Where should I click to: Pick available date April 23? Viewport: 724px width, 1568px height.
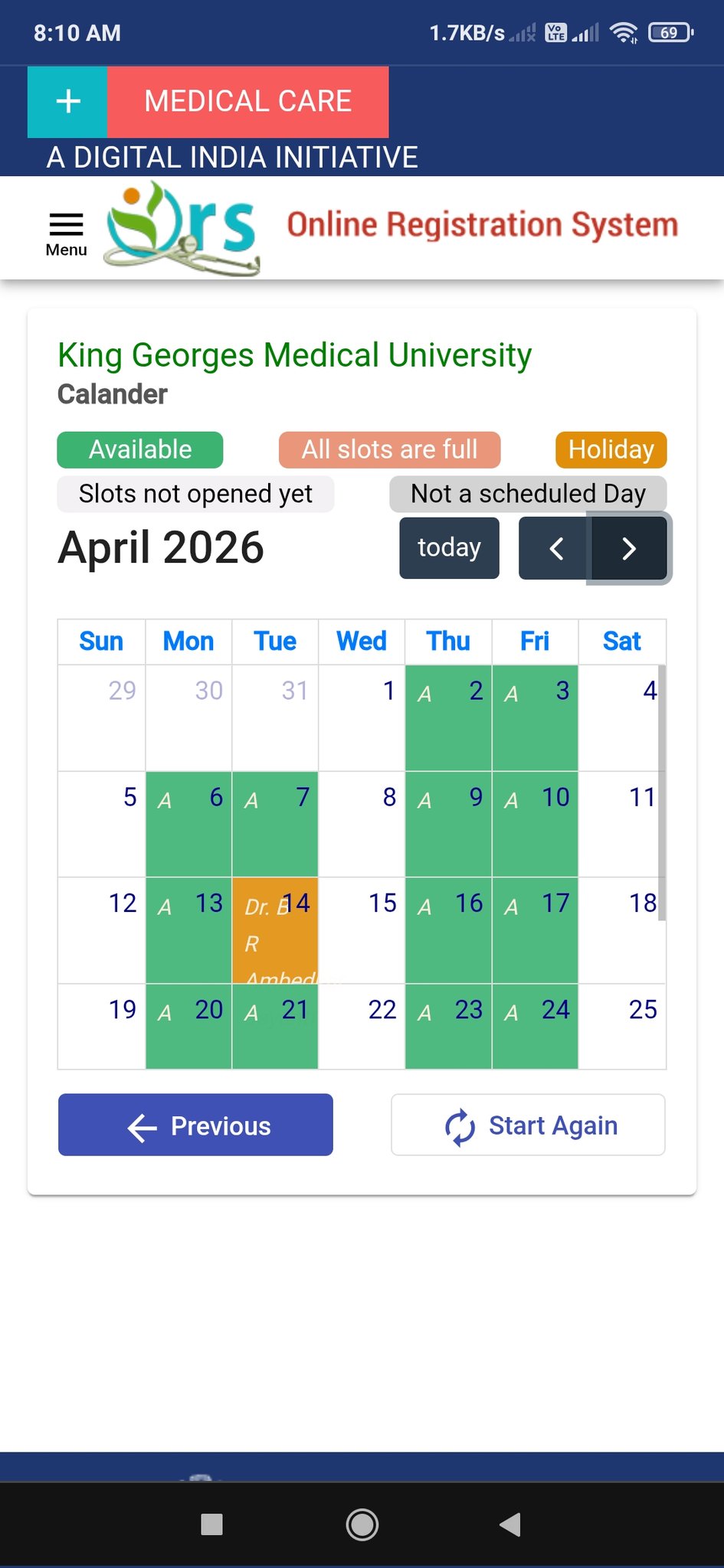click(449, 1026)
